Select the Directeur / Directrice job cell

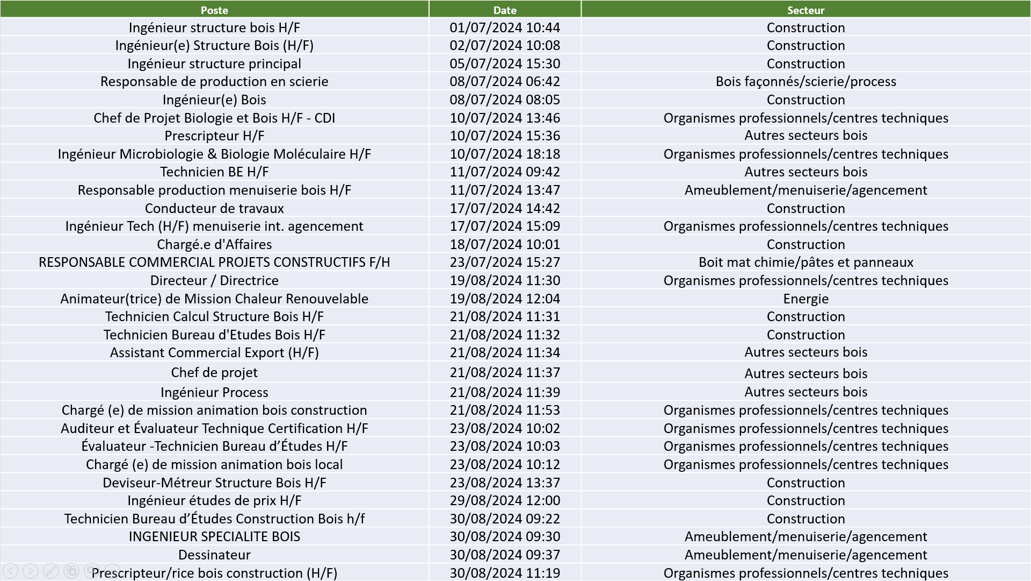click(x=214, y=280)
